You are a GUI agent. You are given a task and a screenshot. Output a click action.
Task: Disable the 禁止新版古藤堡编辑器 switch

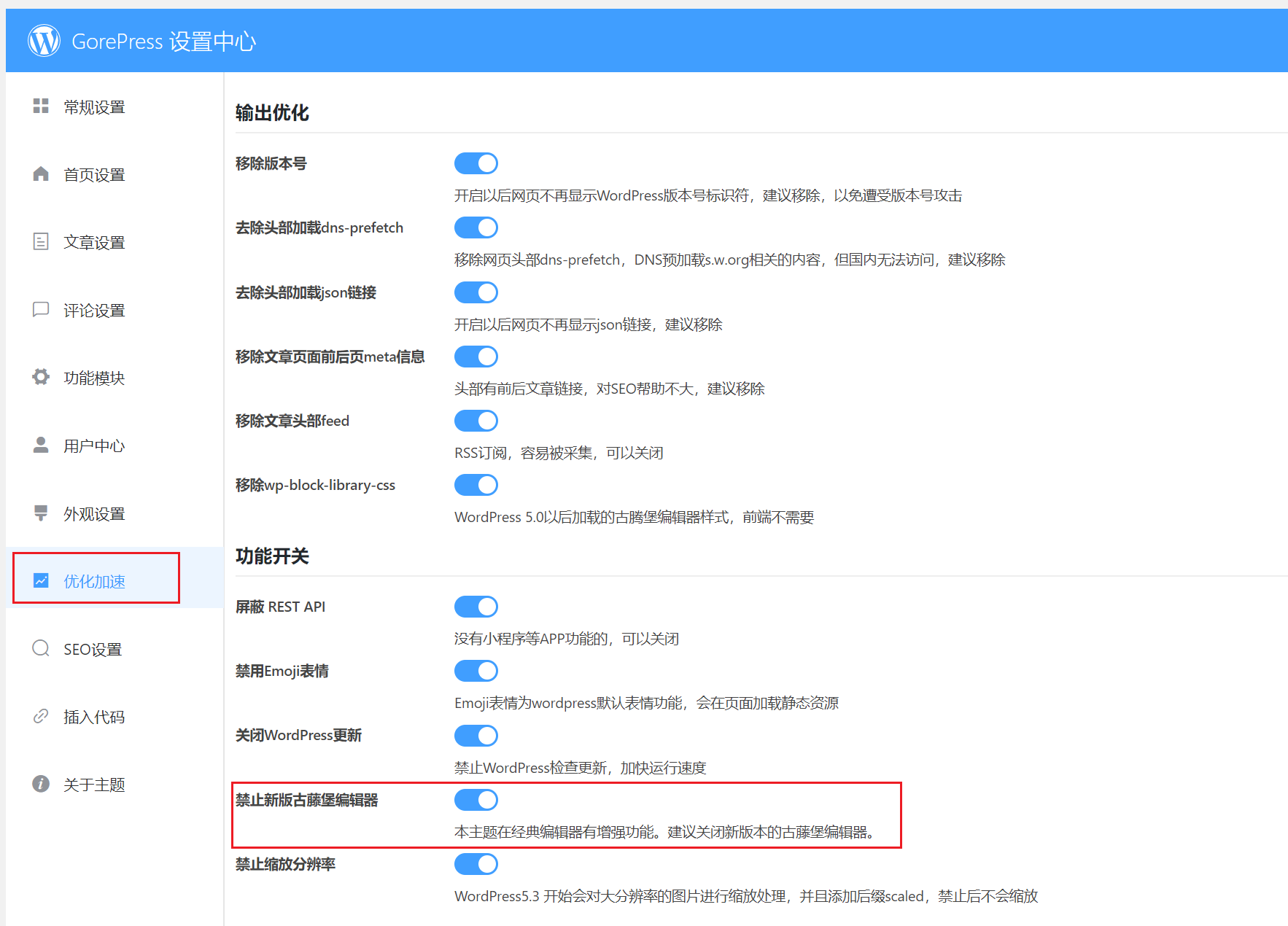(476, 800)
